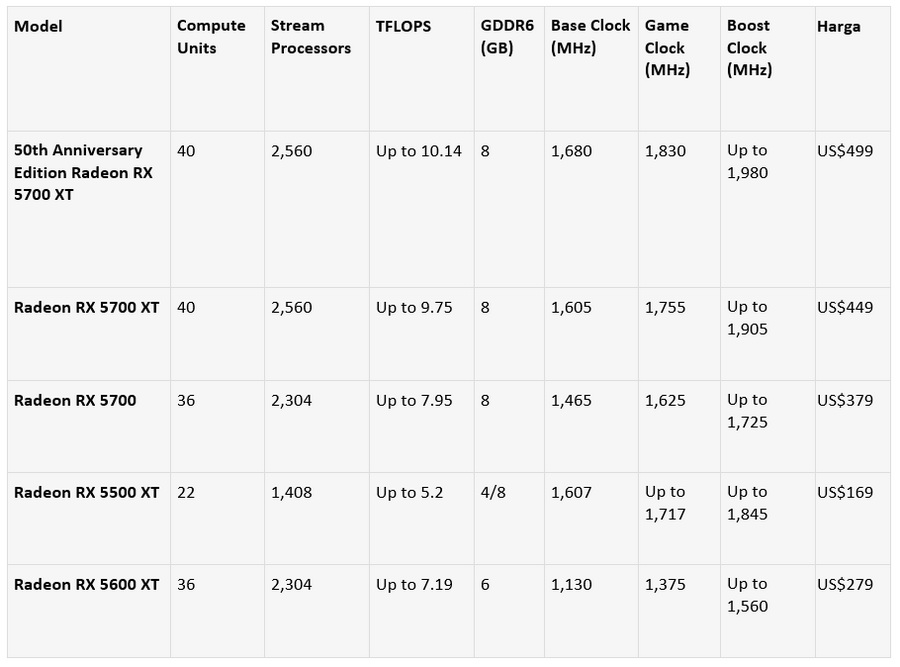The image size is (900, 667).
Task: Select the Up to 1,717 game clock cell
Action: (x=665, y=503)
